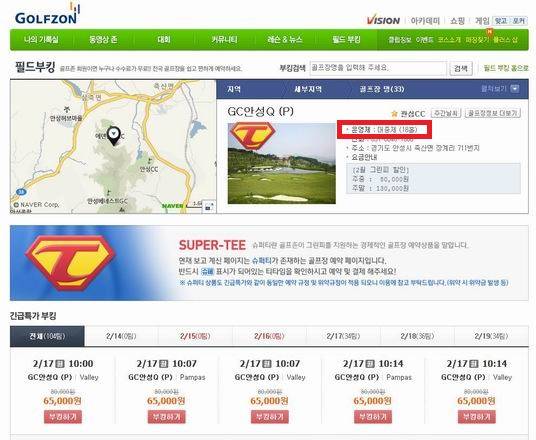Click the GOLFZON logo
The width and height of the screenshot is (536, 440).
click(x=47, y=14)
